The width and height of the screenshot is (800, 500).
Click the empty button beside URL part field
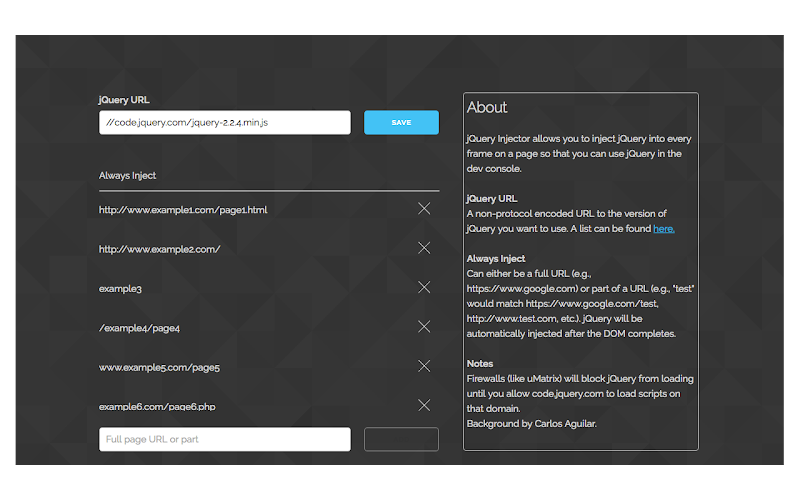coord(401,439)
